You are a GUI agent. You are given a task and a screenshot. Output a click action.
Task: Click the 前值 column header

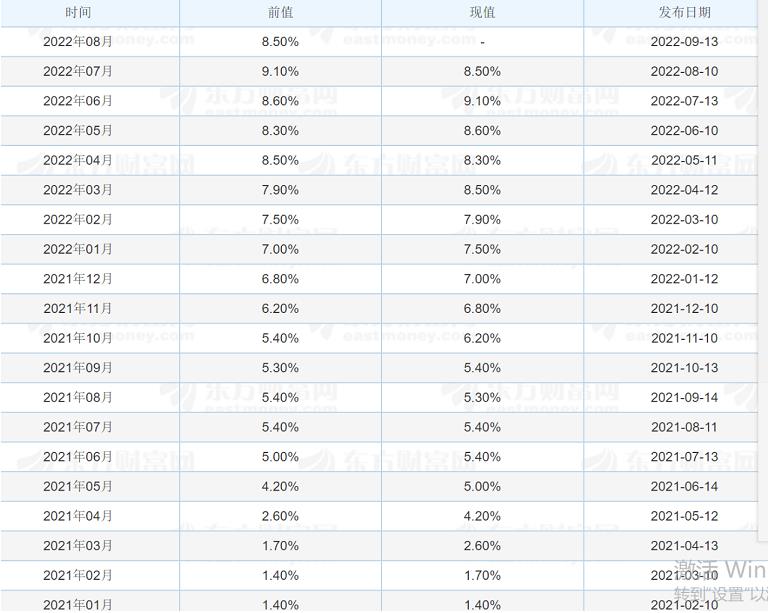click(280, 12)
